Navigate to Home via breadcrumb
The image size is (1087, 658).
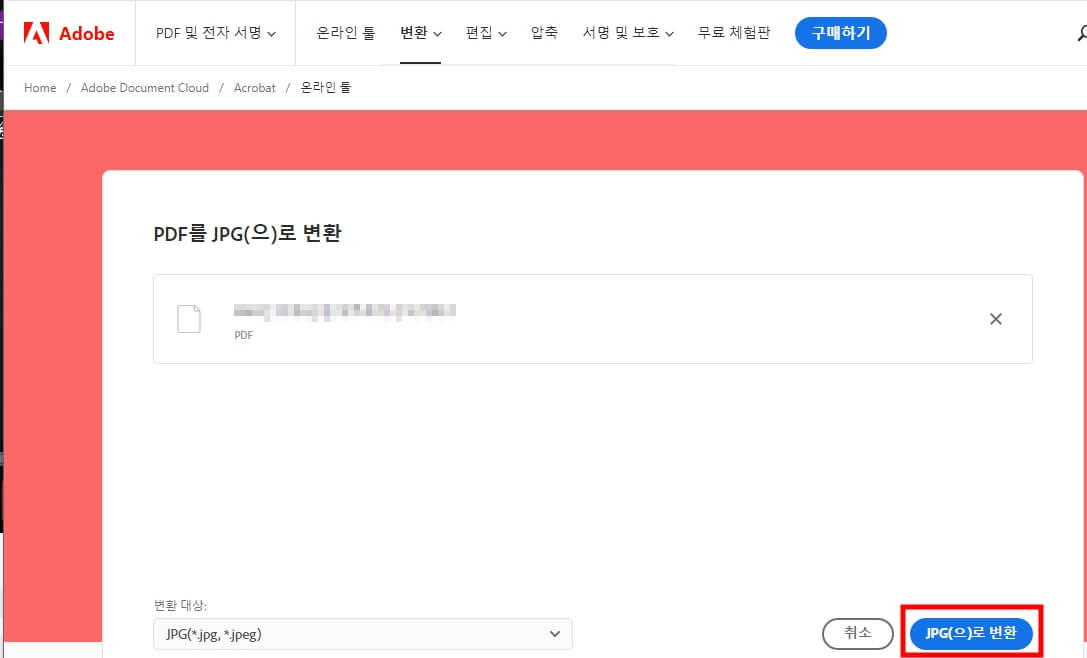(39, 88)
